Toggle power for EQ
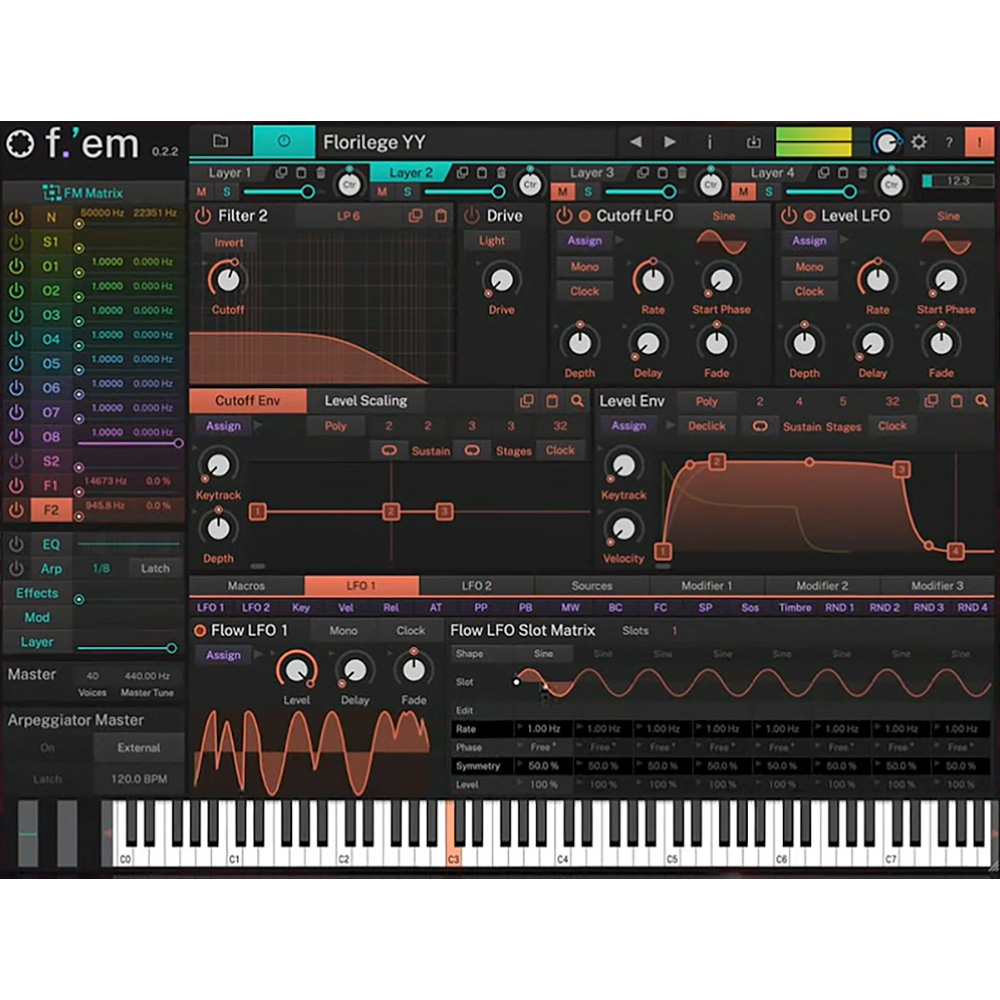 tap(16, 544)
